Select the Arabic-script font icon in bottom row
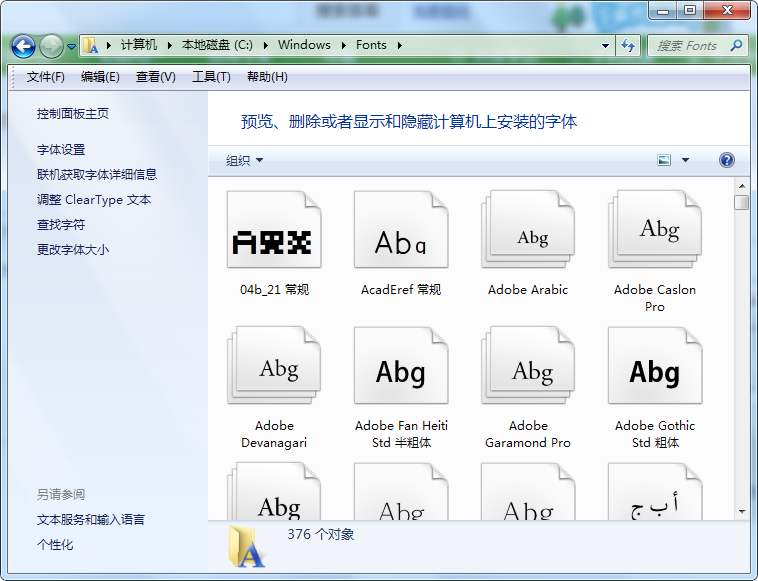Screen dimensions: 758x581 (x=655, y=492)
